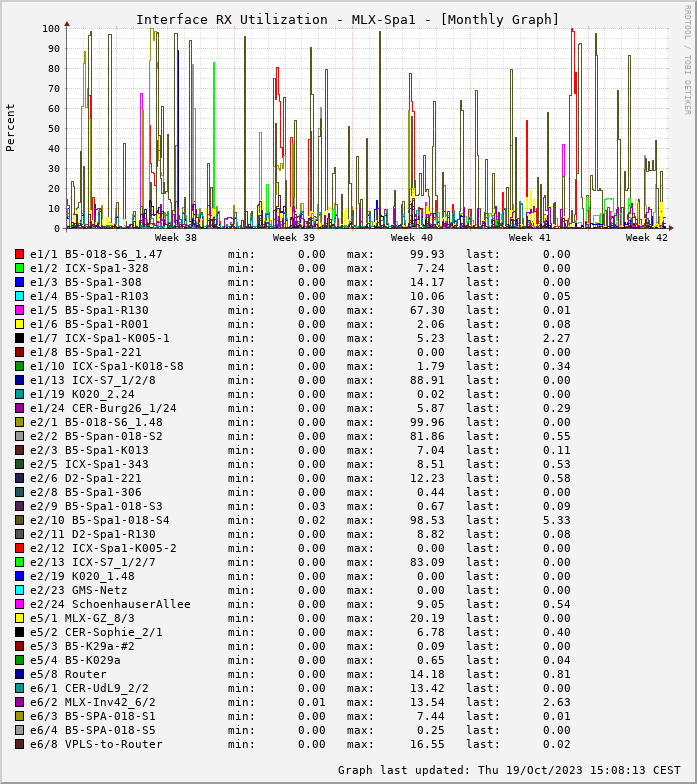Click the 100 tick on the y-axis
Image resolution: width=697 pixels, height=784 pixels.
pos(50,28)
